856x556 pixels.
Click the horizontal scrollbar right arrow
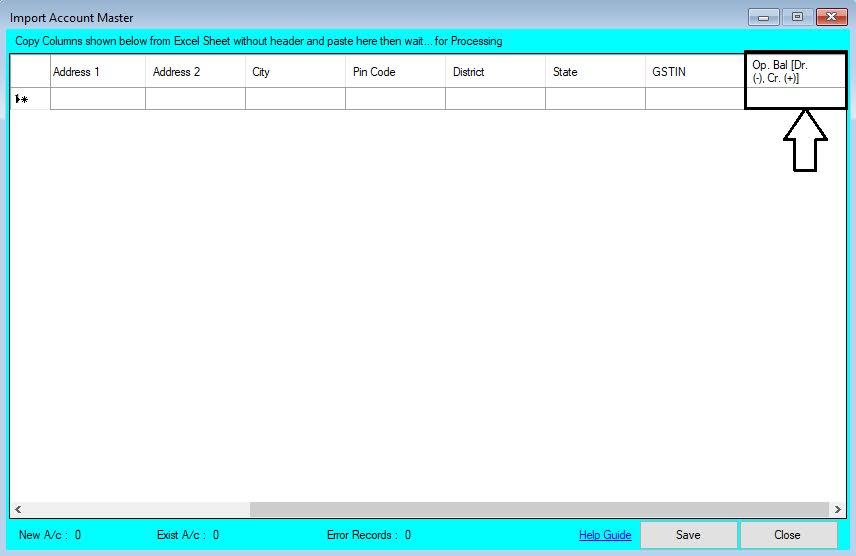pyautogui.click(x=837, y=509)
